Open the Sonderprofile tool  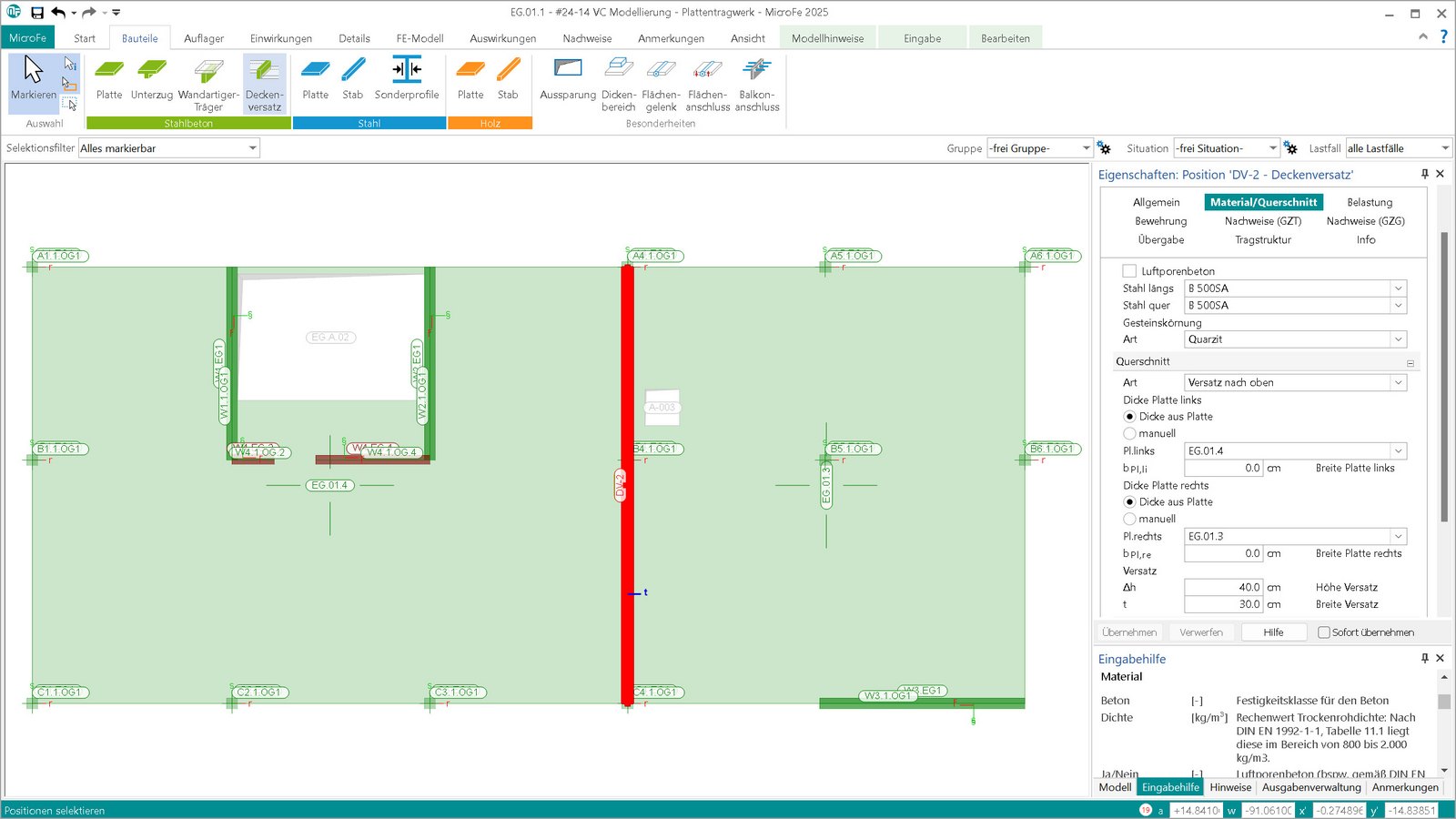[x=407, y=82]
